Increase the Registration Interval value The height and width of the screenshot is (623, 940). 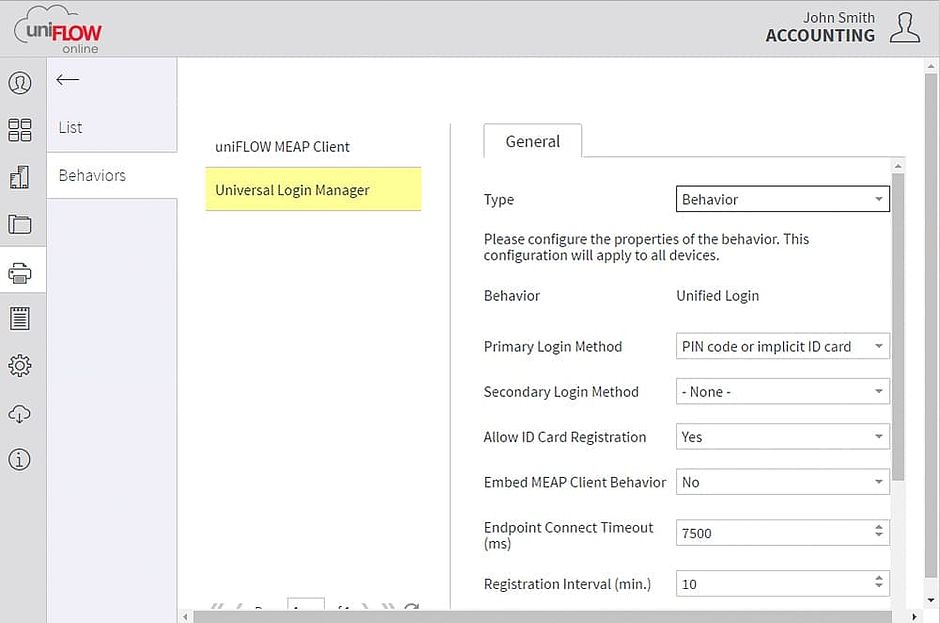pos(879,577)
